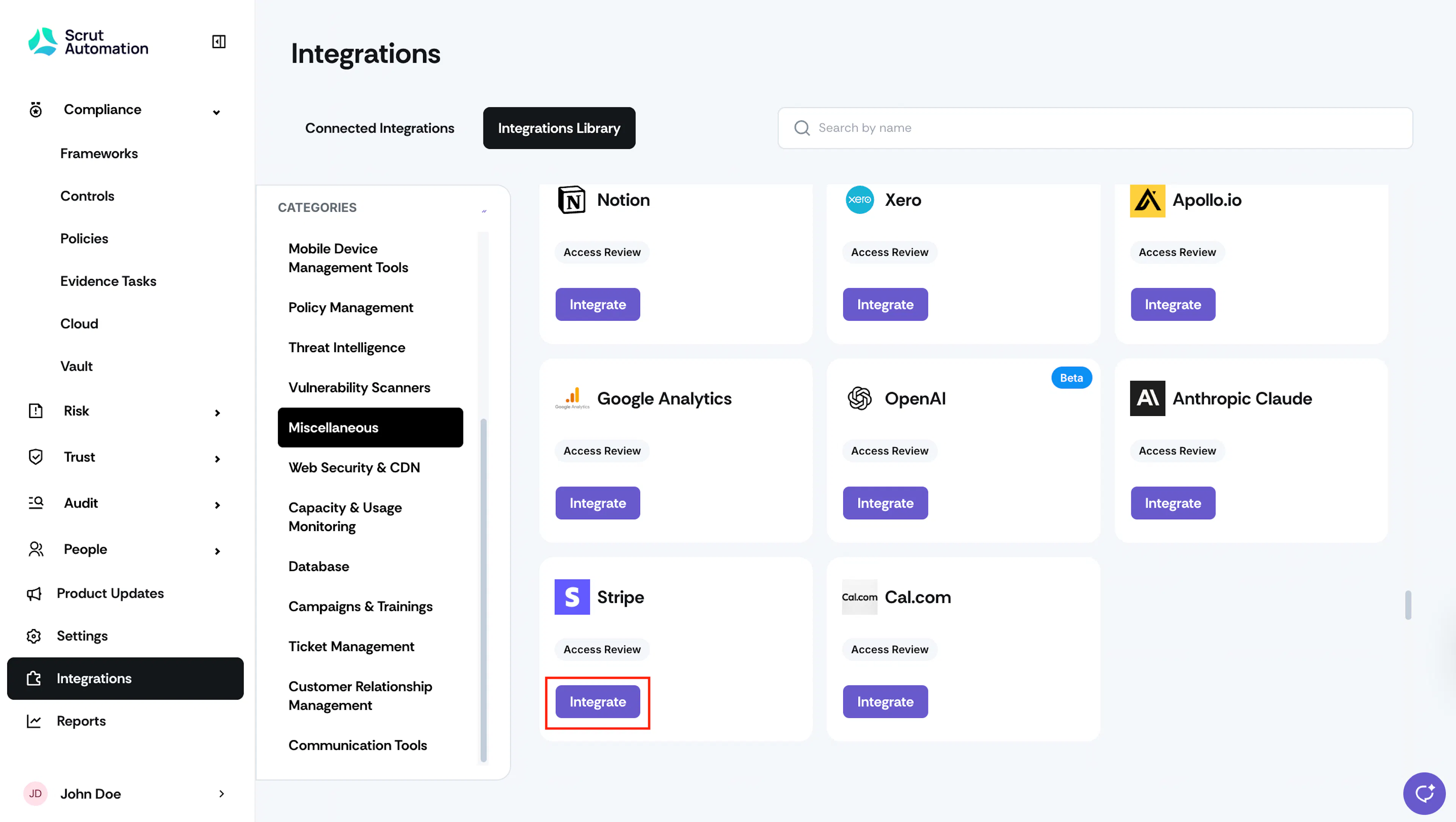
Task: Click the Google Analytics logo icon
Action: [x=572, y=398]
